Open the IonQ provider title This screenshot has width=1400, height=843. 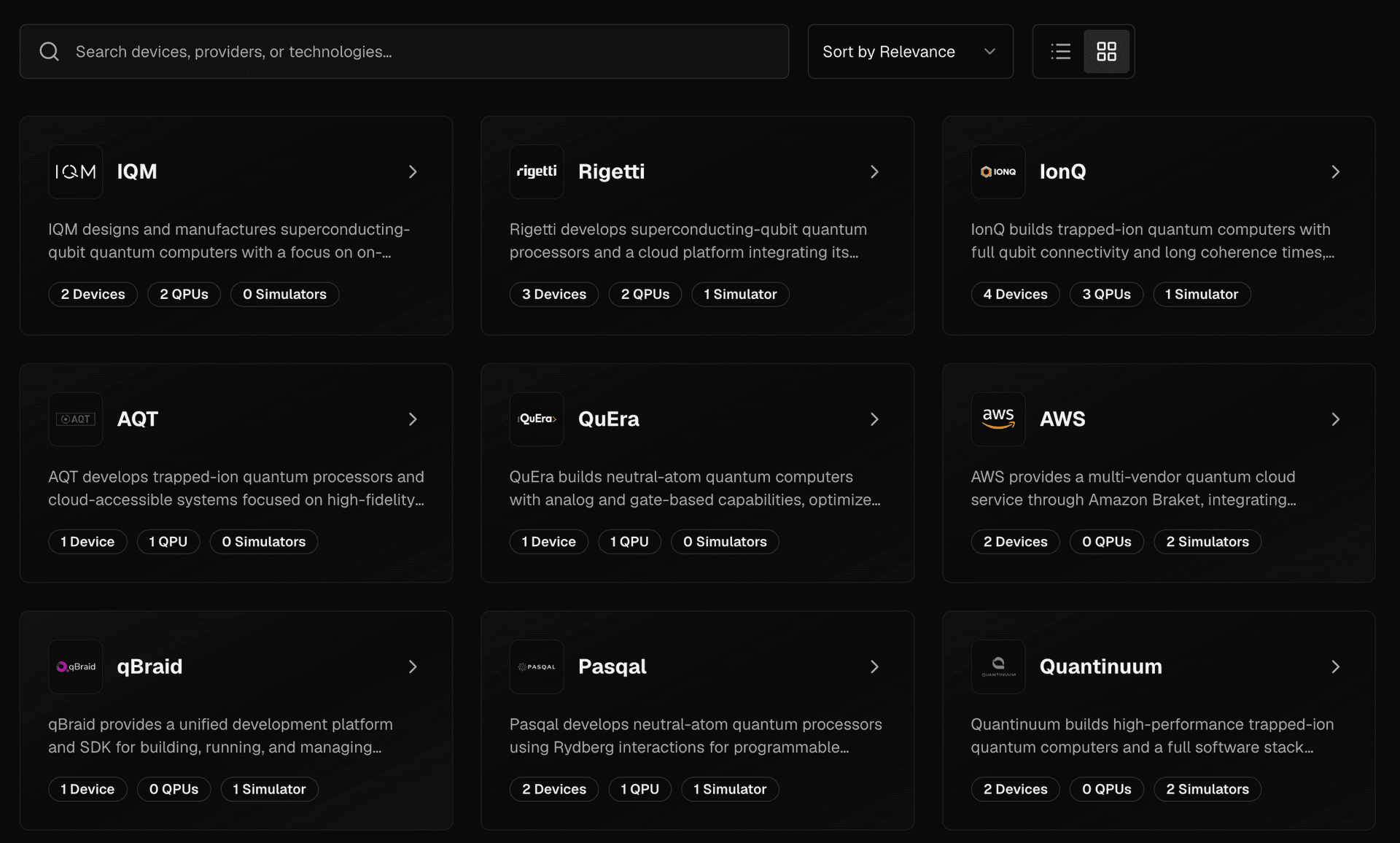click(x=1062, y=171)
